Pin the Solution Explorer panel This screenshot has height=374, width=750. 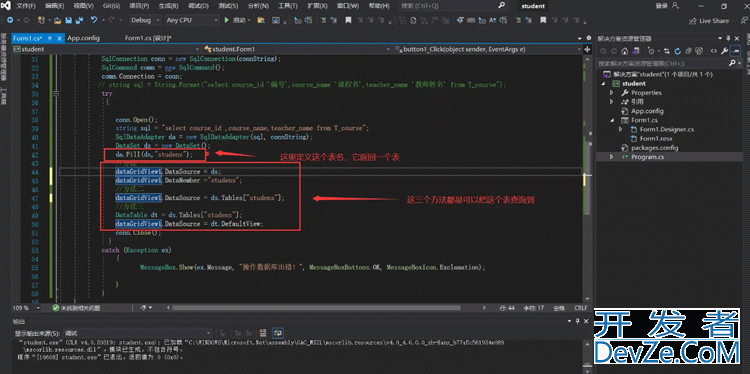(728, 39)
